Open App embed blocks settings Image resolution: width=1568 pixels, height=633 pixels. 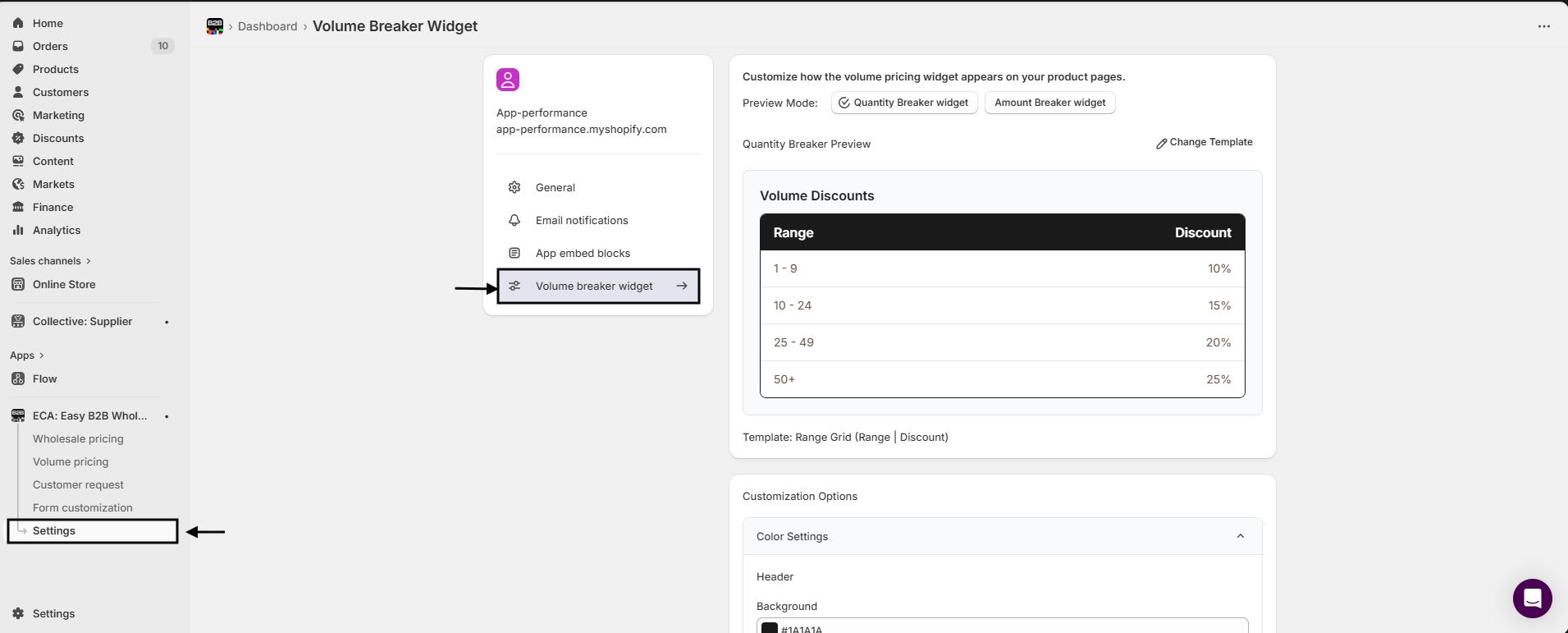point(583,253)
